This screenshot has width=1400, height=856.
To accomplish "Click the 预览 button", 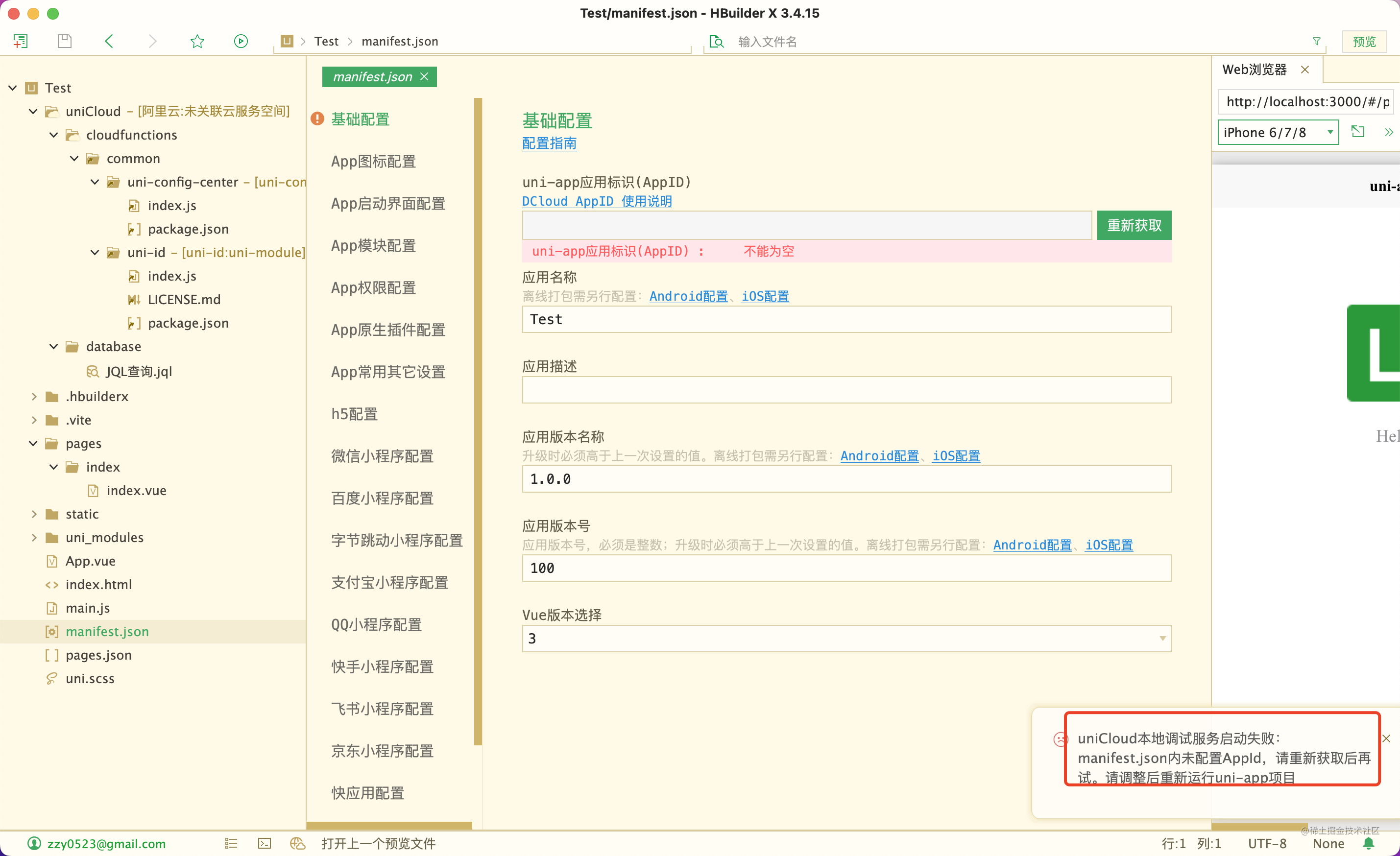I will point(1364,42).
